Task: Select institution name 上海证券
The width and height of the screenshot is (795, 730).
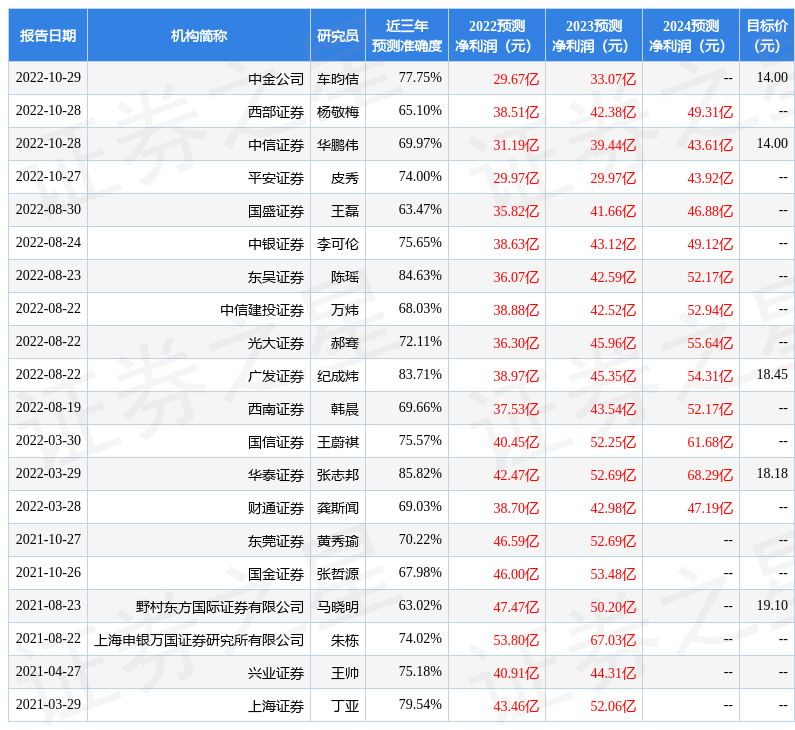Action: tap(276, 706)
